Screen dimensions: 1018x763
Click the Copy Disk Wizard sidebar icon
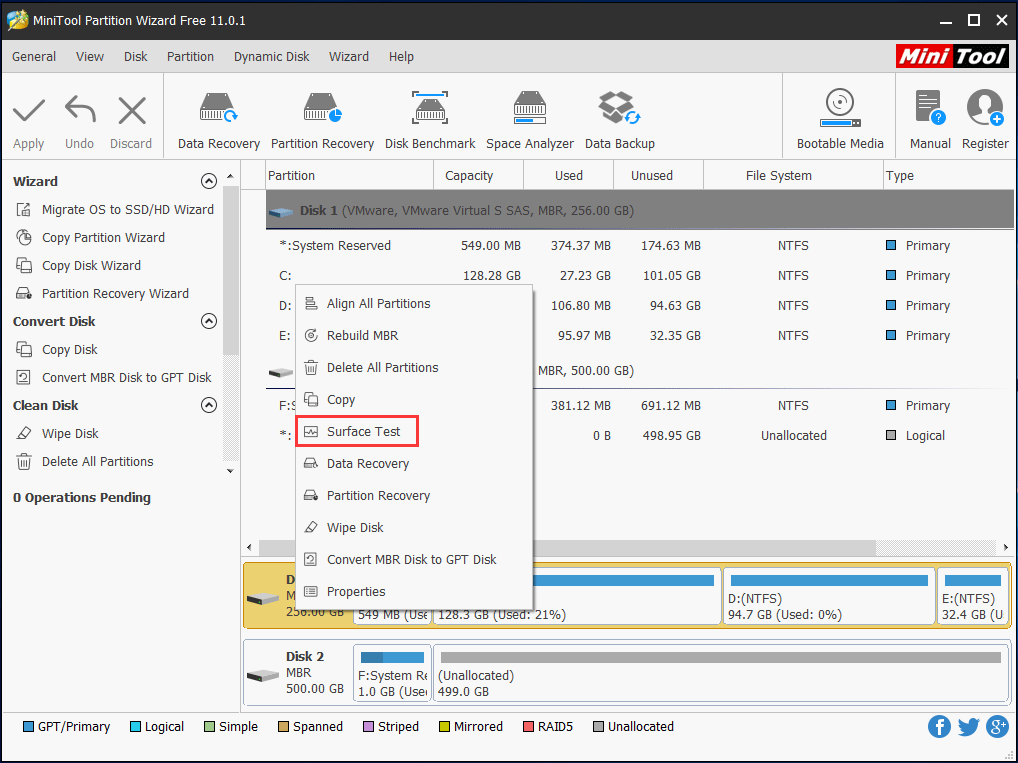click(x=24, y=265)
